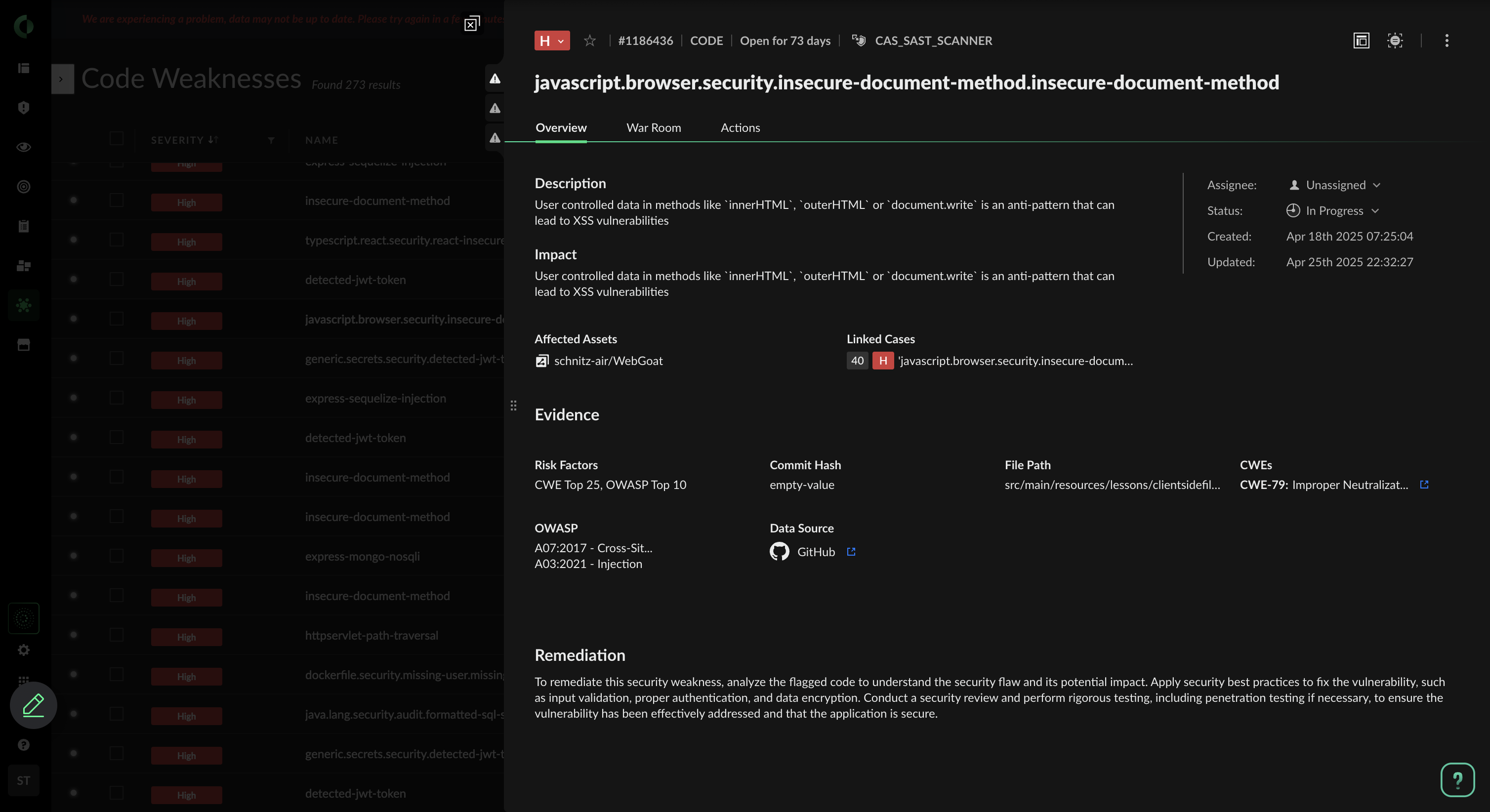The image size is (1490, 812).
Task: Open the panel layout view icon
Action: point(1362,41)
